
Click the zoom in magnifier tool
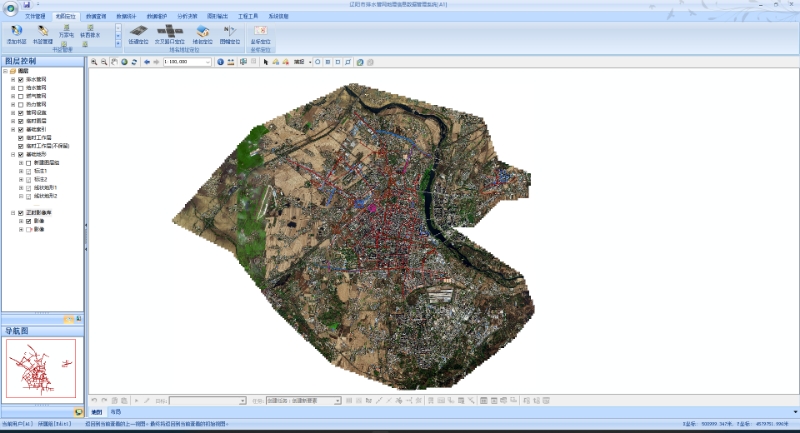(x=94, y=62)
